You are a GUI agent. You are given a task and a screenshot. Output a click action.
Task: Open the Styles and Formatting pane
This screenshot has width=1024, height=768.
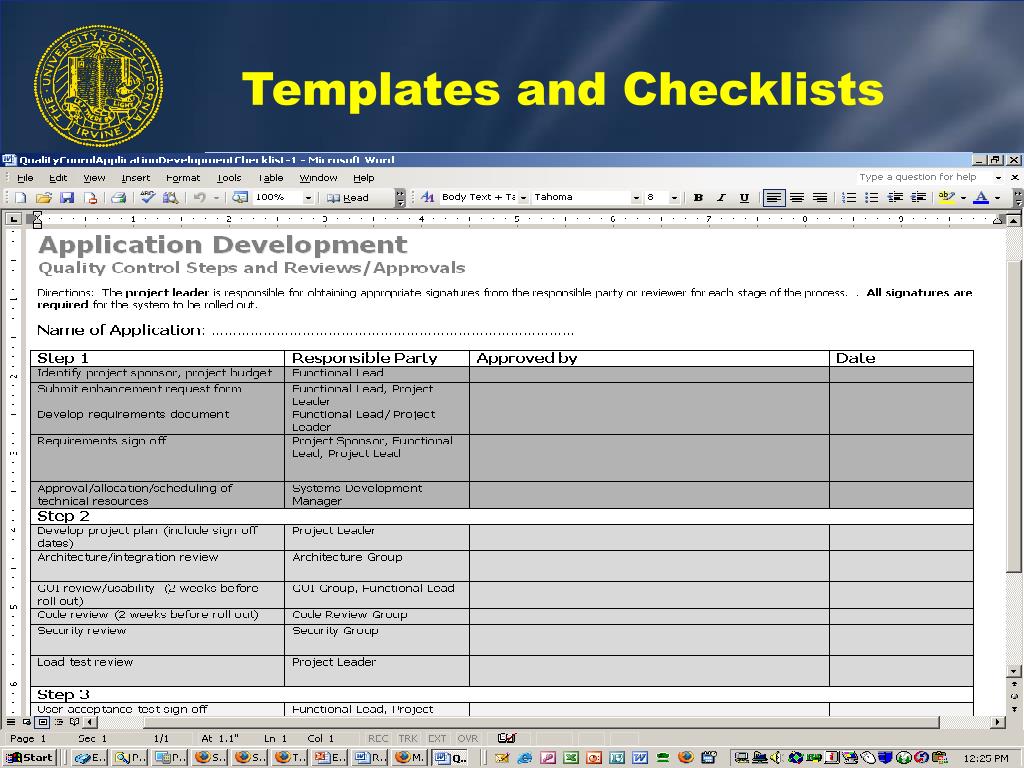click(428, 197)
